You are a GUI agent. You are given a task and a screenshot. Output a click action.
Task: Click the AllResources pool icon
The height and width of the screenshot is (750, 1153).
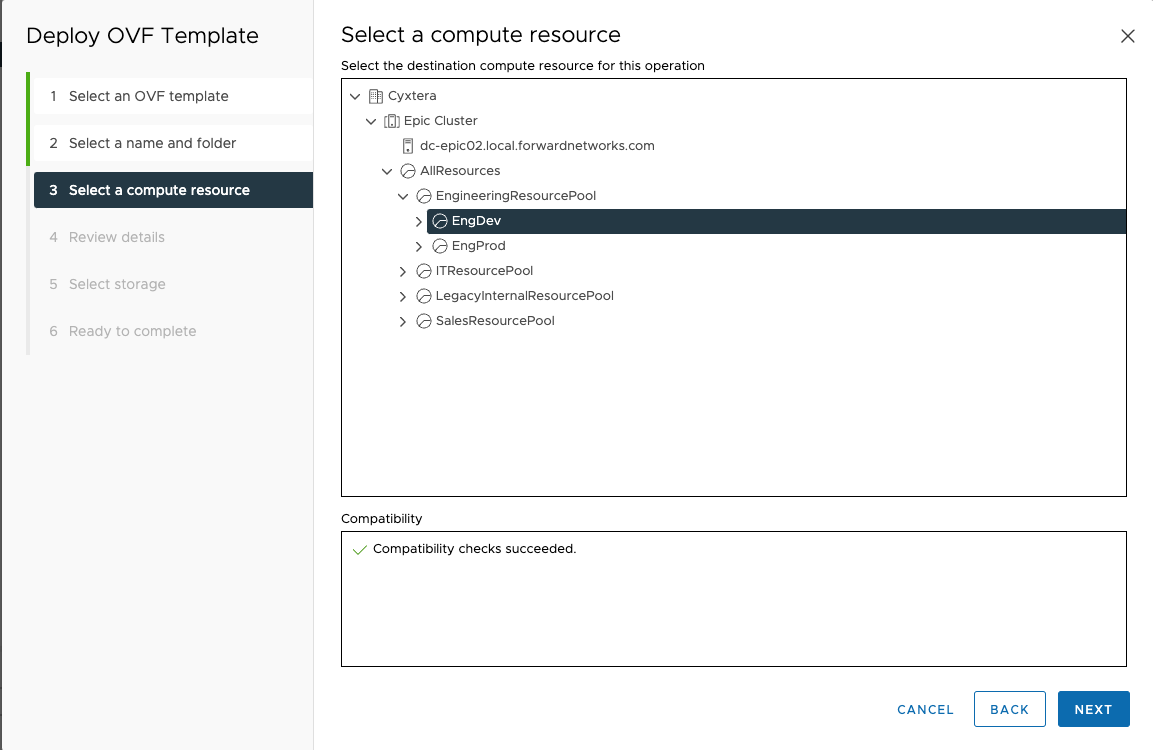[x=408, y=171]
